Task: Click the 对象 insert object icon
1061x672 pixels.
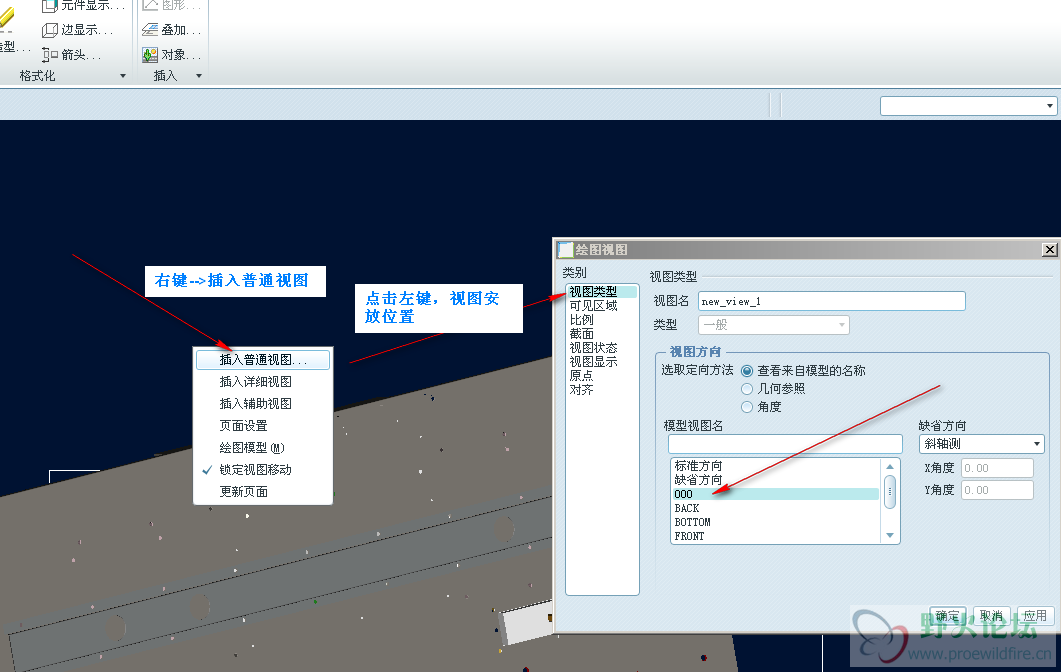Action: click(x=150, y=54)
